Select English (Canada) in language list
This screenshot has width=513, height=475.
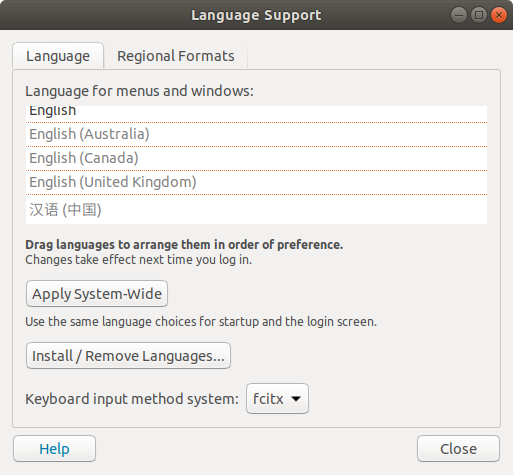click(x=256, y=158)
